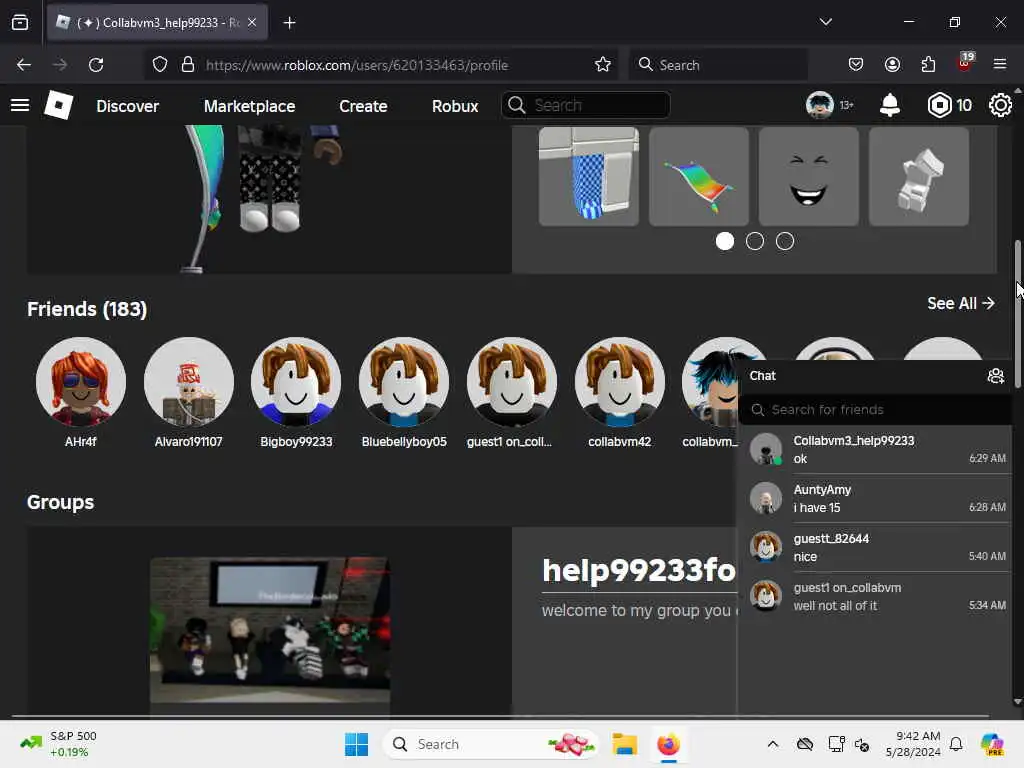
Task: Click the Roblox logo home icon
Action: [x=58, y=105]
